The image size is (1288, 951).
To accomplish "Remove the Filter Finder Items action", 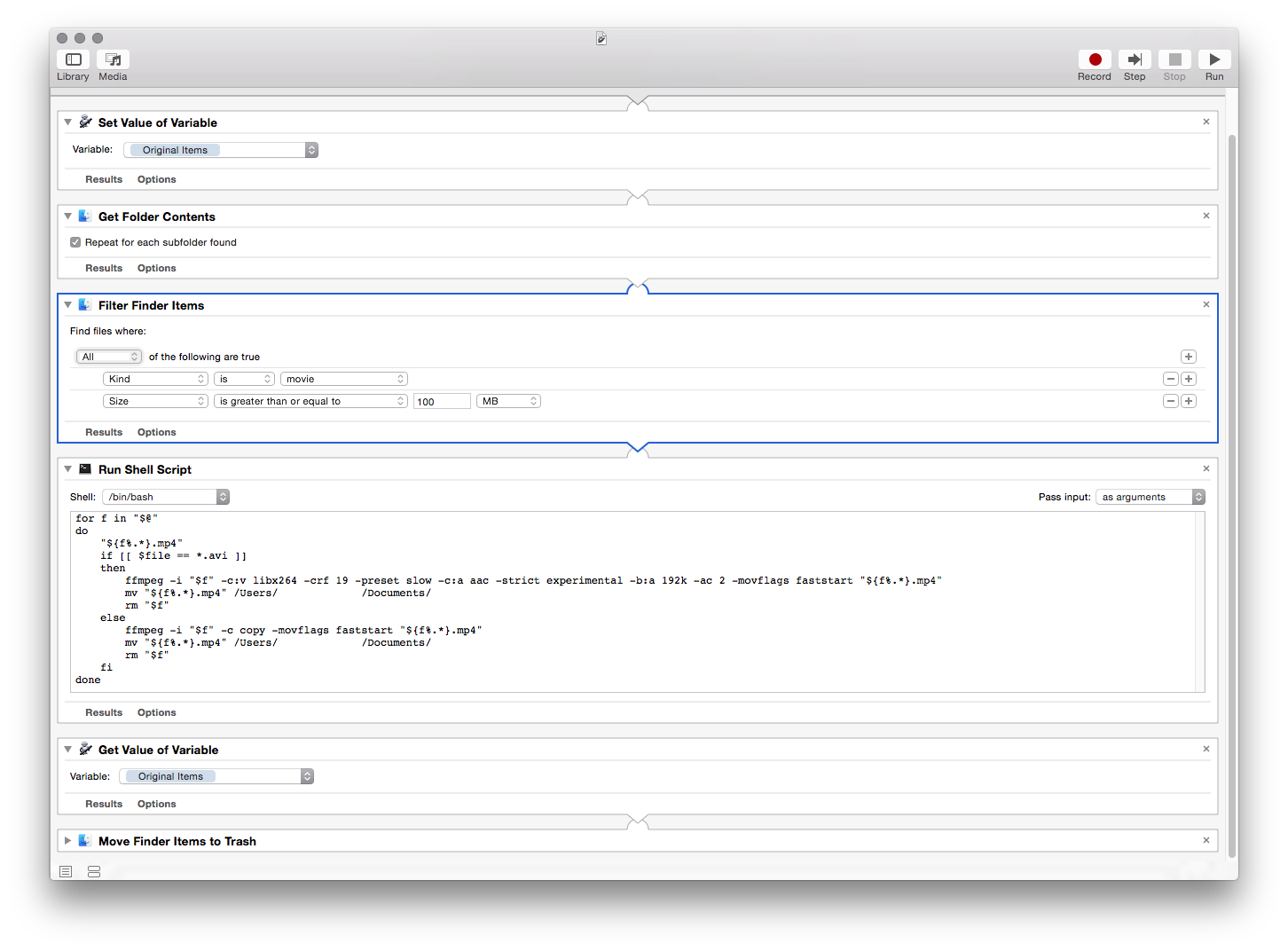I will (x=1206, y=304).
